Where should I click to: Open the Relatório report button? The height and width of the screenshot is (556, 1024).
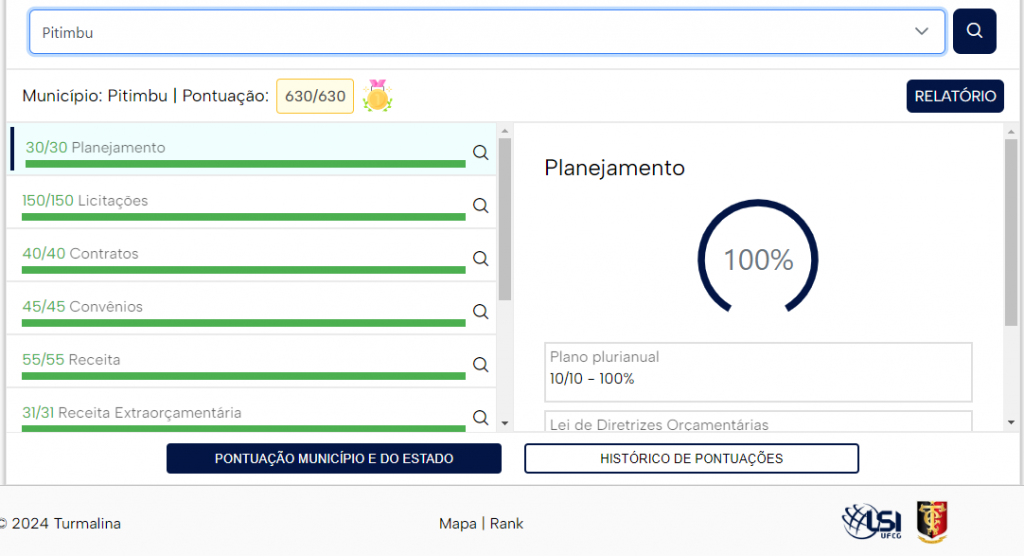tap(954, 96)
